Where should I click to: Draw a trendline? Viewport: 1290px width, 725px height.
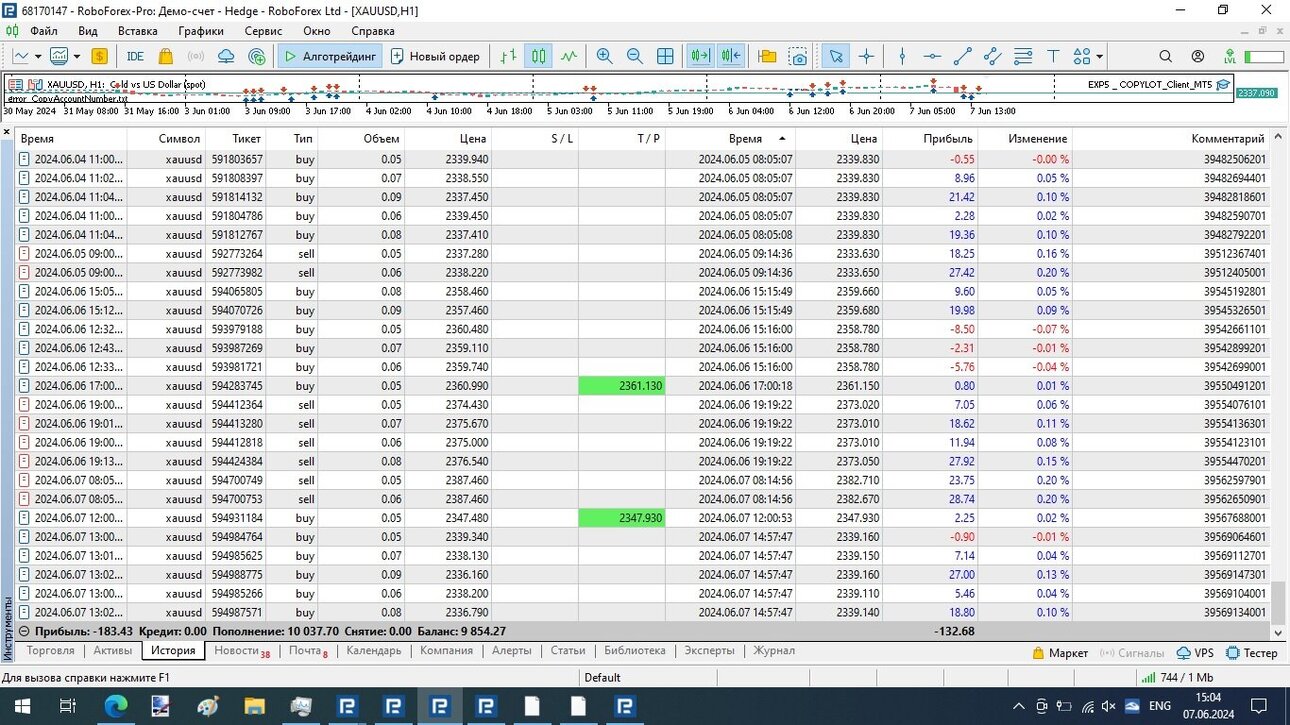coord(962,56)
